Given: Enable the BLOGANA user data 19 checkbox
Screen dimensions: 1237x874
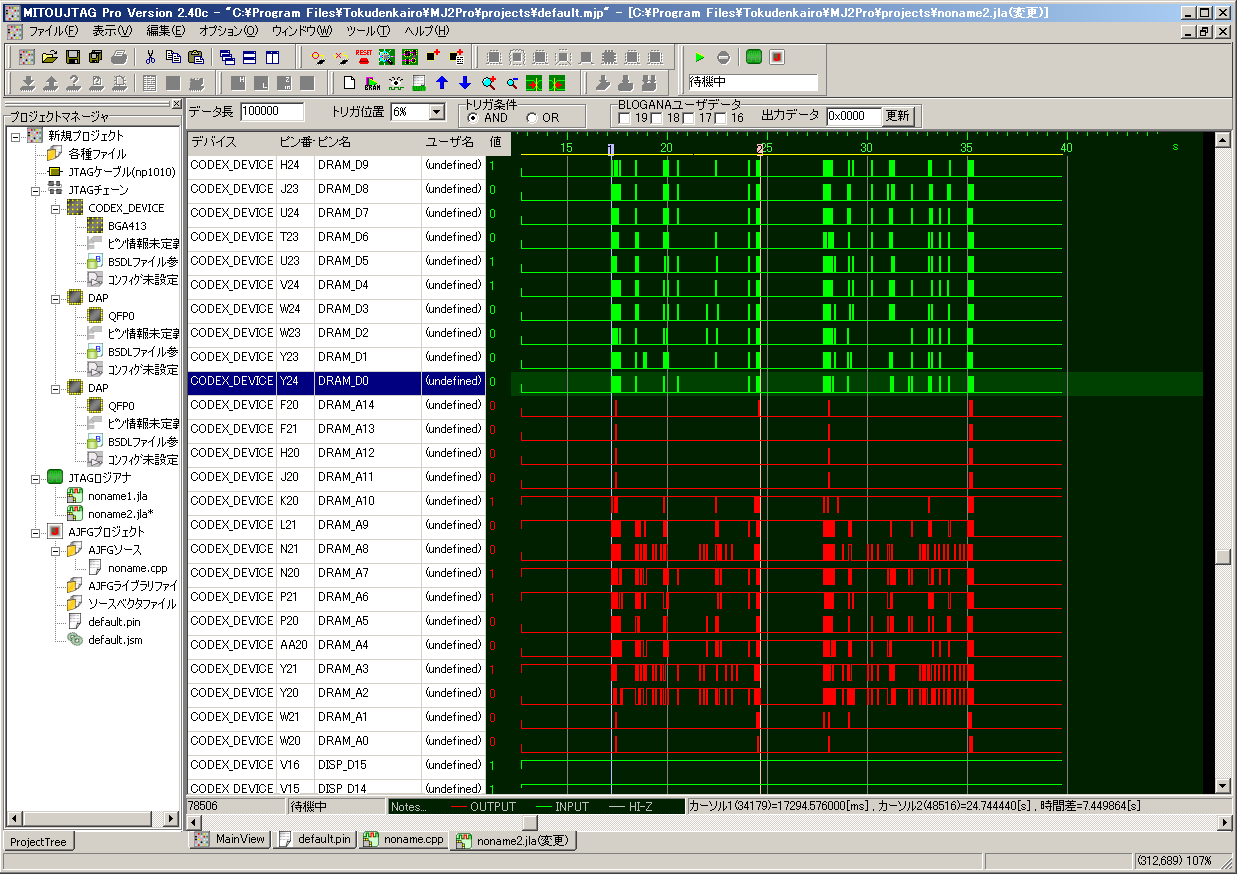Looking at the screenshot, I should [625, 119].
